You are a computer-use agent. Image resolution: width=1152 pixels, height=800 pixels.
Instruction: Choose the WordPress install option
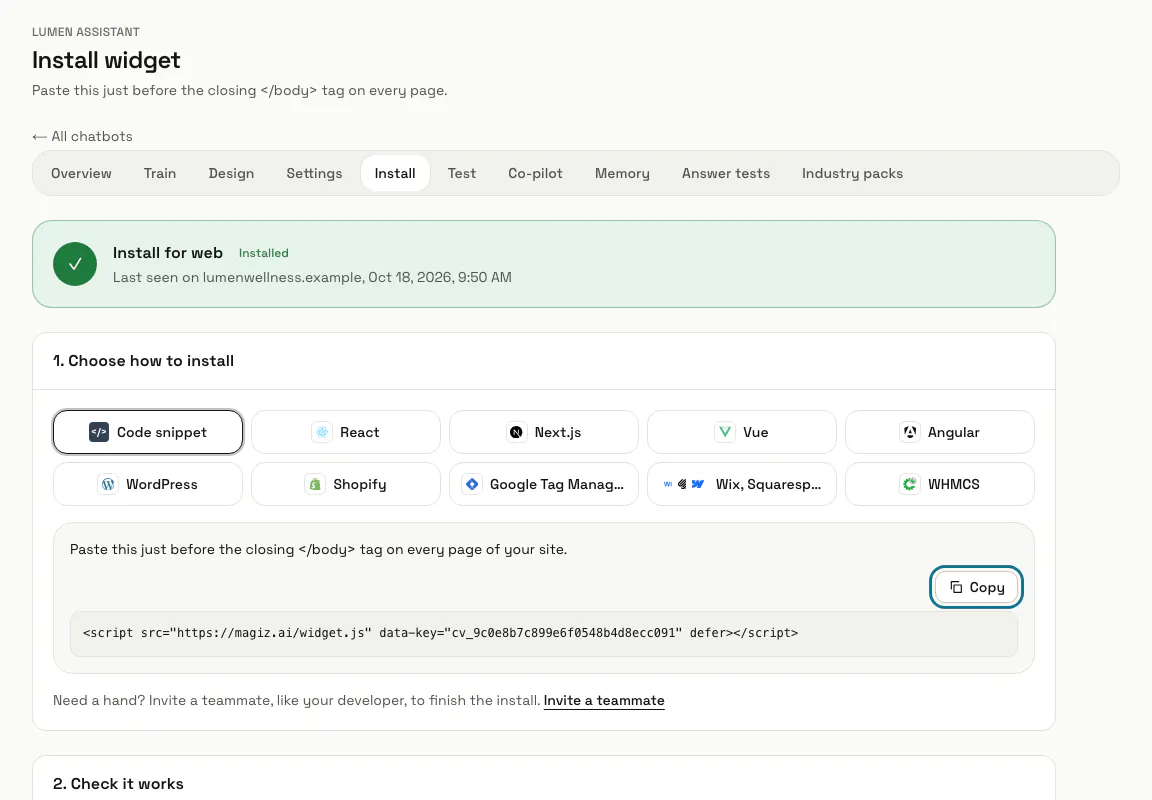click(x=148, y=484)
